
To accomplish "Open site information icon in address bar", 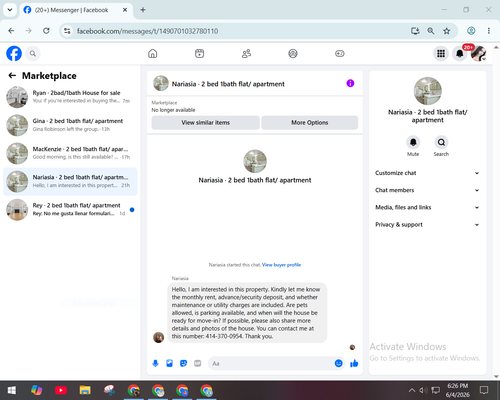I will [x=67, y=31].
